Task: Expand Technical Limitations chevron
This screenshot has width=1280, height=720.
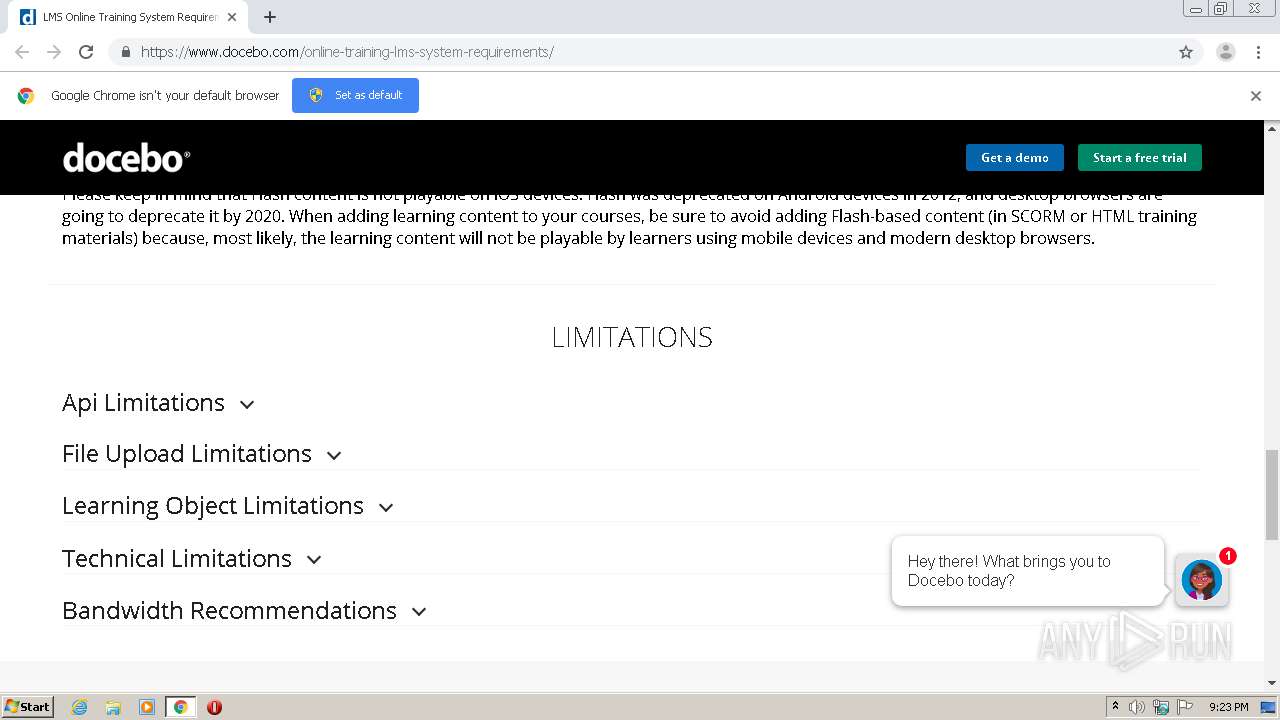Action: (314, 560)
